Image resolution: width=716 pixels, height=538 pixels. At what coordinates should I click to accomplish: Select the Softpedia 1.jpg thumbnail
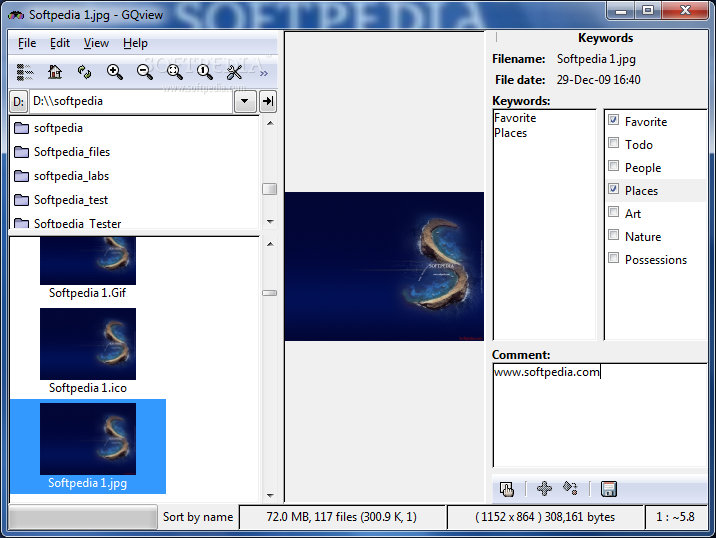coord(88,446)
